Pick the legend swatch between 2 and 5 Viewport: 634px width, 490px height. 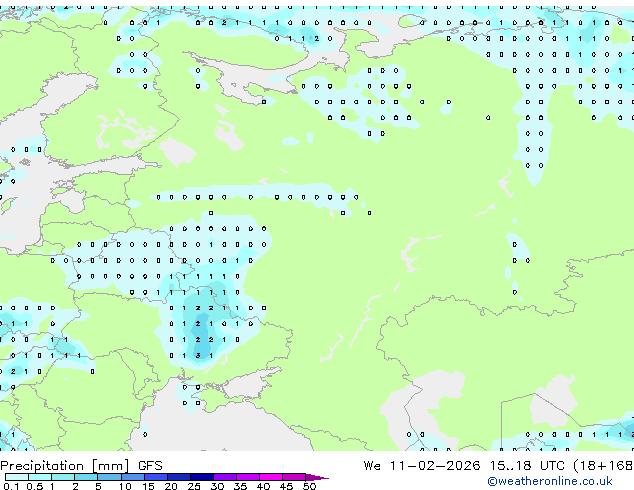click(86, 477)
